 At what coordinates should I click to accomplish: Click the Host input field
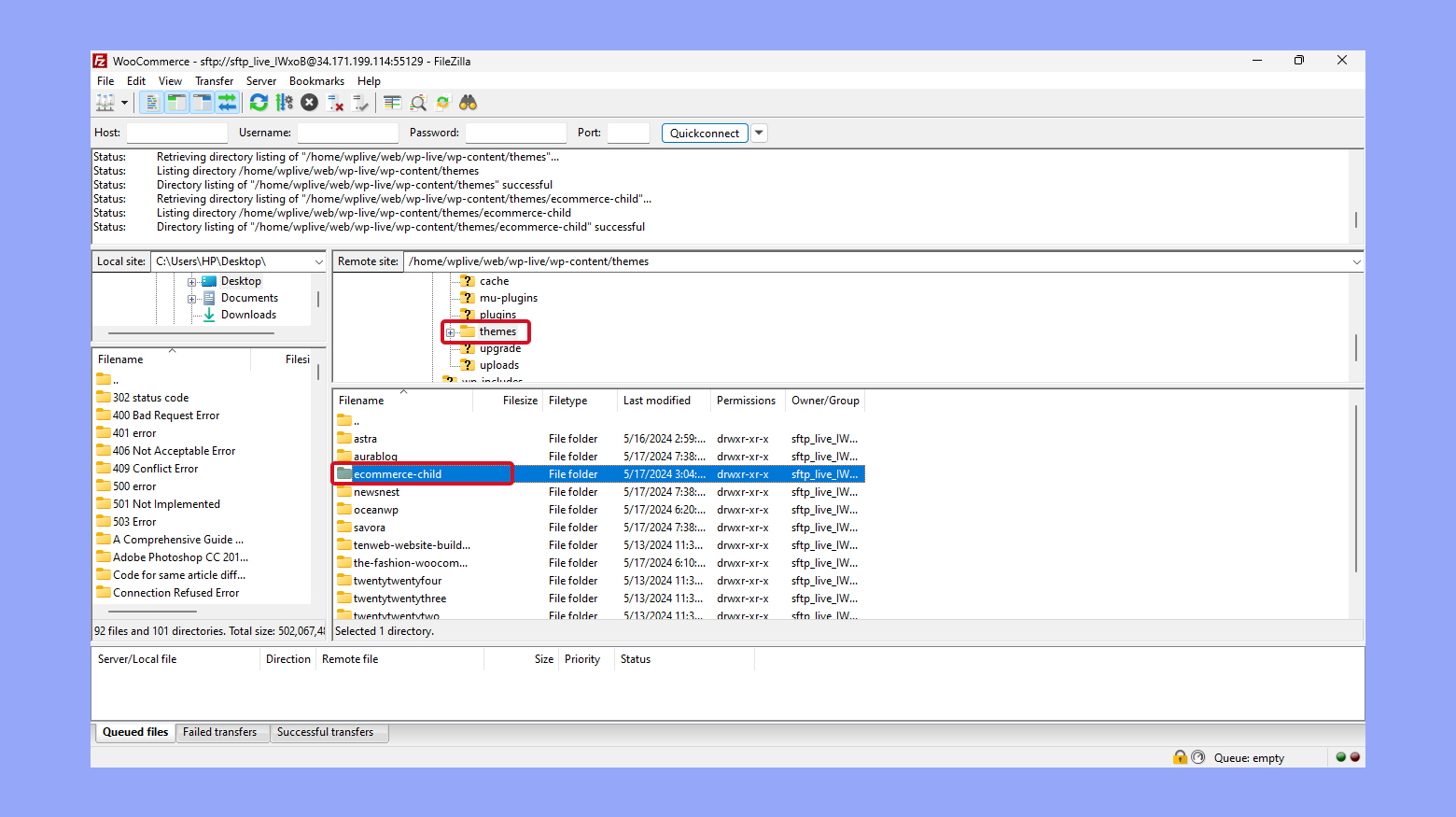point(176,133)
